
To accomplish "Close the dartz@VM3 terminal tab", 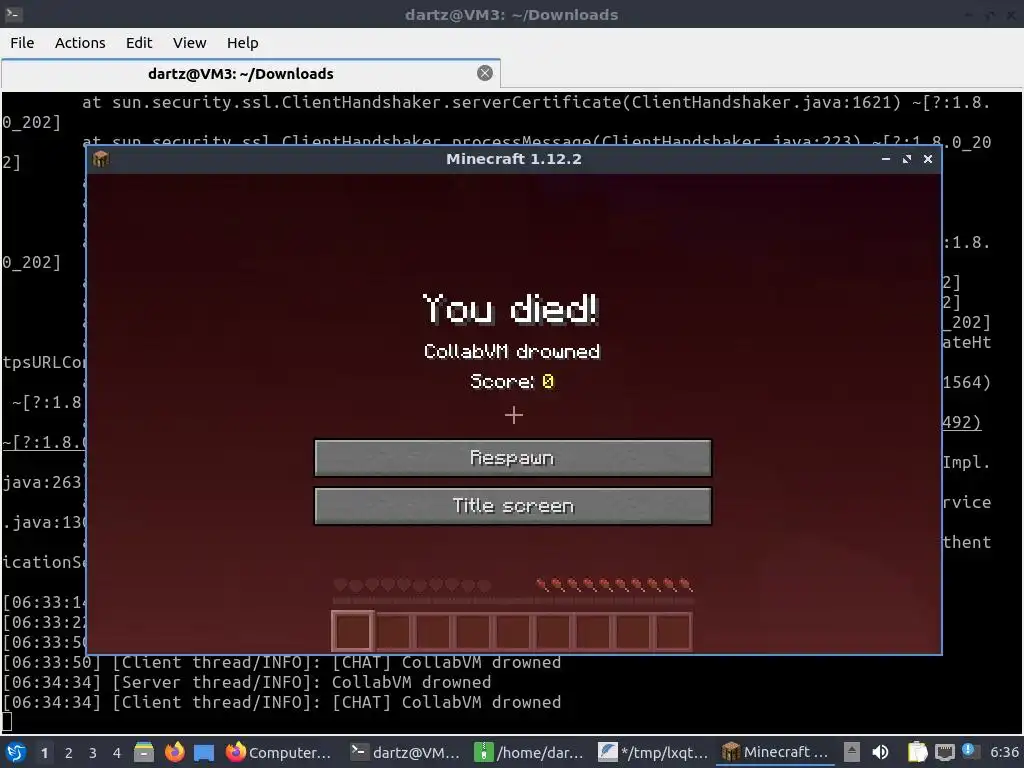I will [x=485, y=73].
